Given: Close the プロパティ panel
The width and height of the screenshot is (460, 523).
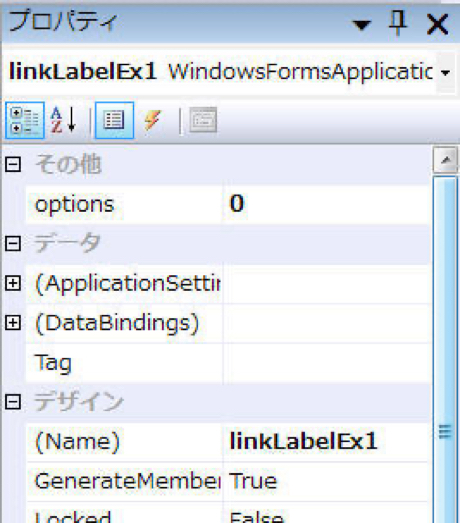Looking at the screenshot, I should pyautogui.click(x=437, y=24).
